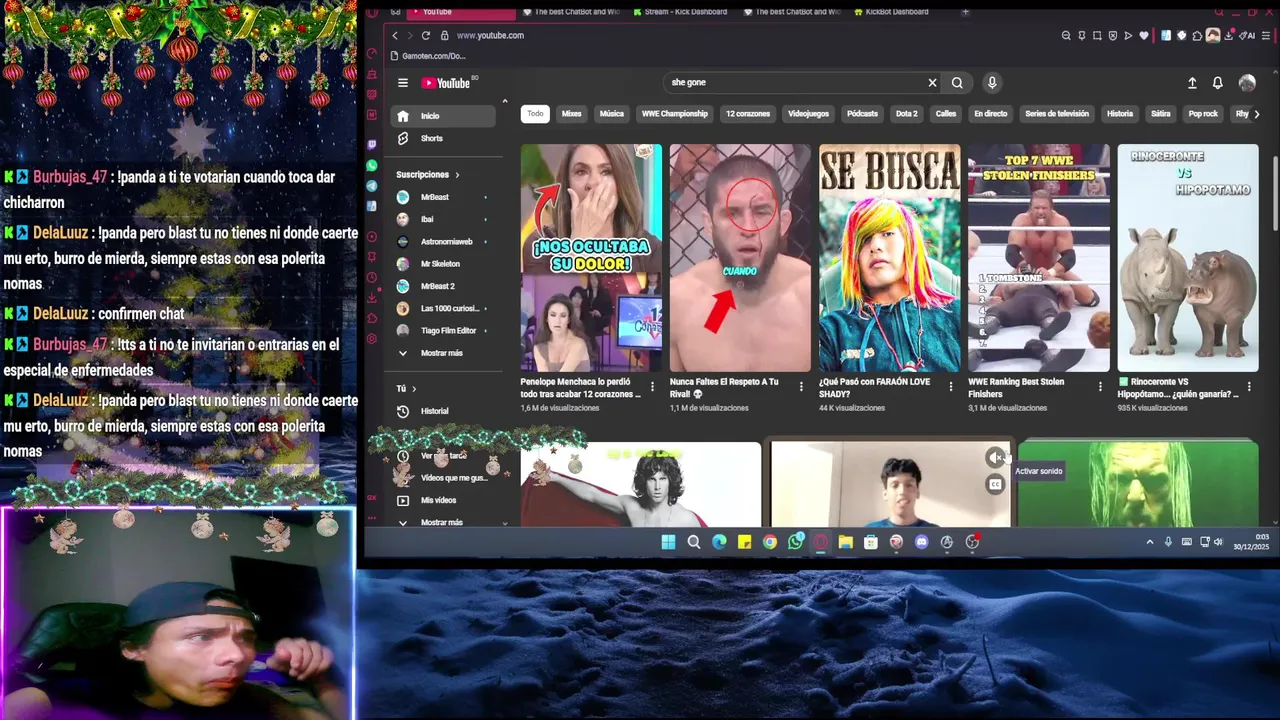This screenshot has height=720, width=1280.
Task: Select the 12 corazones filter chip
Action: click(x=748, y=114)
